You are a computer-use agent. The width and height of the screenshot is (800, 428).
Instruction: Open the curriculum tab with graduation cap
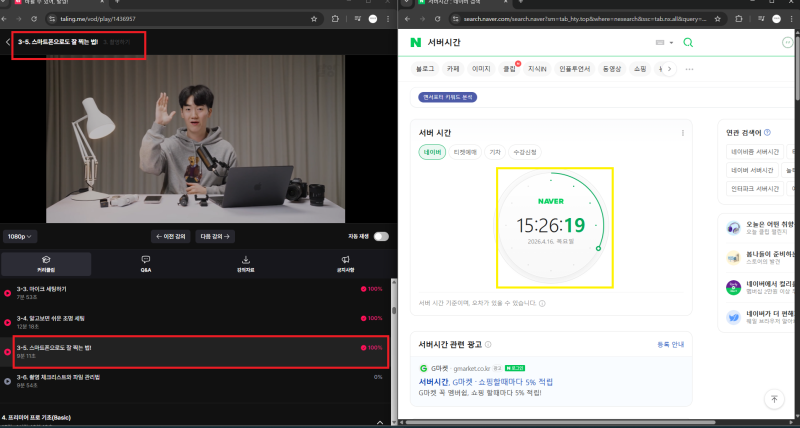(46, 264)
